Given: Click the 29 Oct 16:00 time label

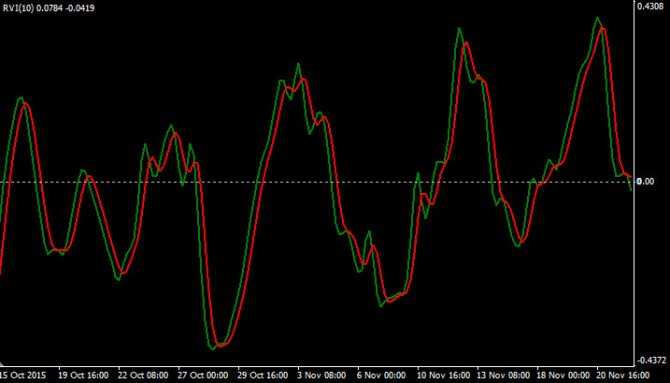Looking at the screenshot, I should [262, 375].
